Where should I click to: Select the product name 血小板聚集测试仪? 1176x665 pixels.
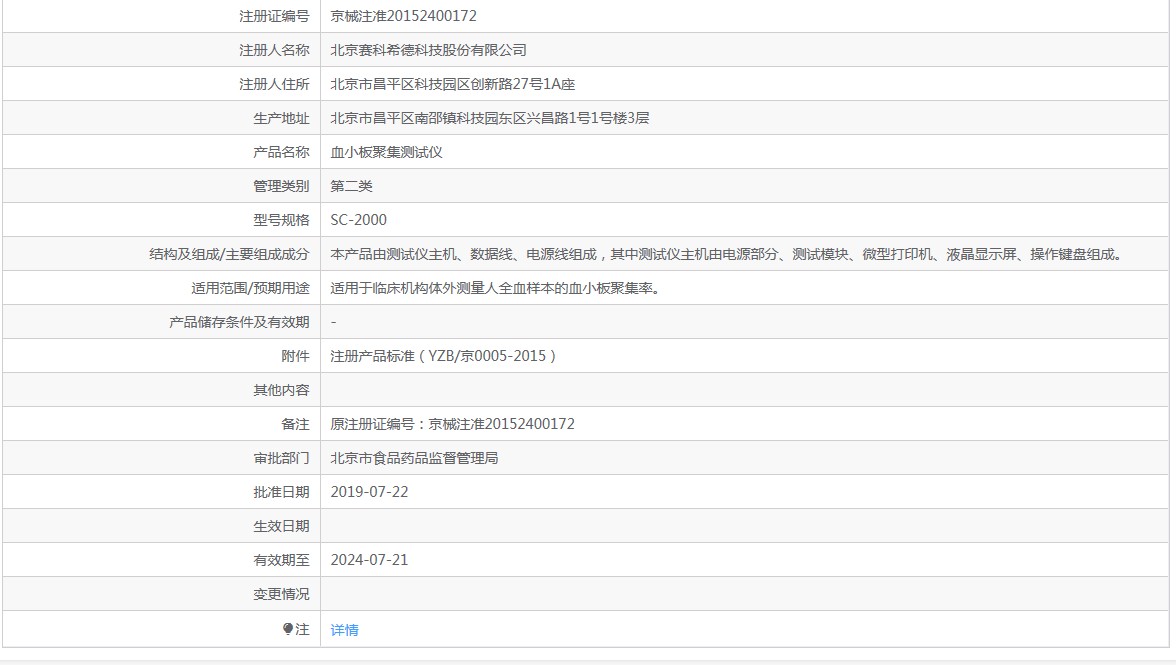click(386, 152)
